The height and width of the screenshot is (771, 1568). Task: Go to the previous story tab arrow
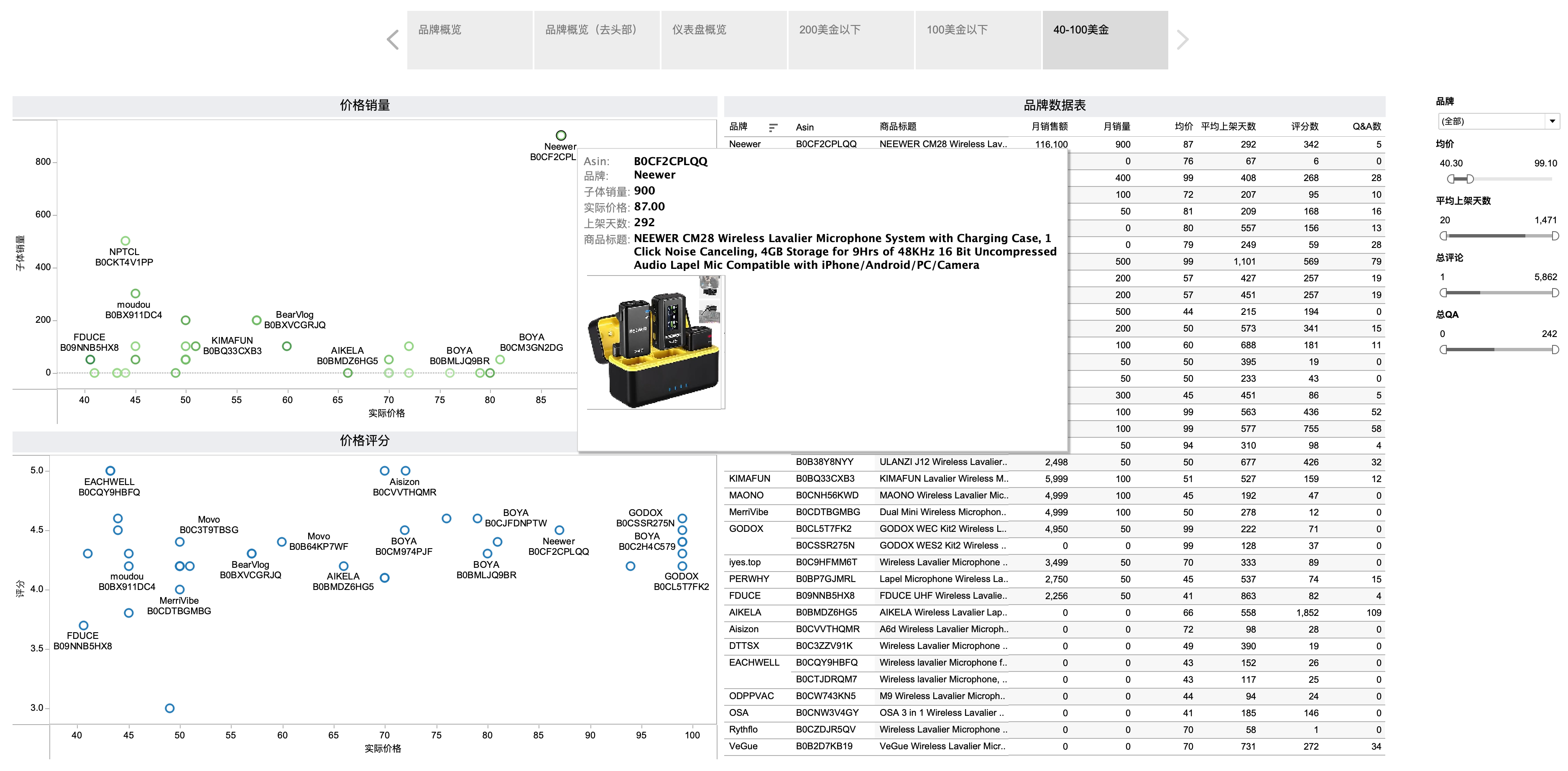(x=393, y=40)
